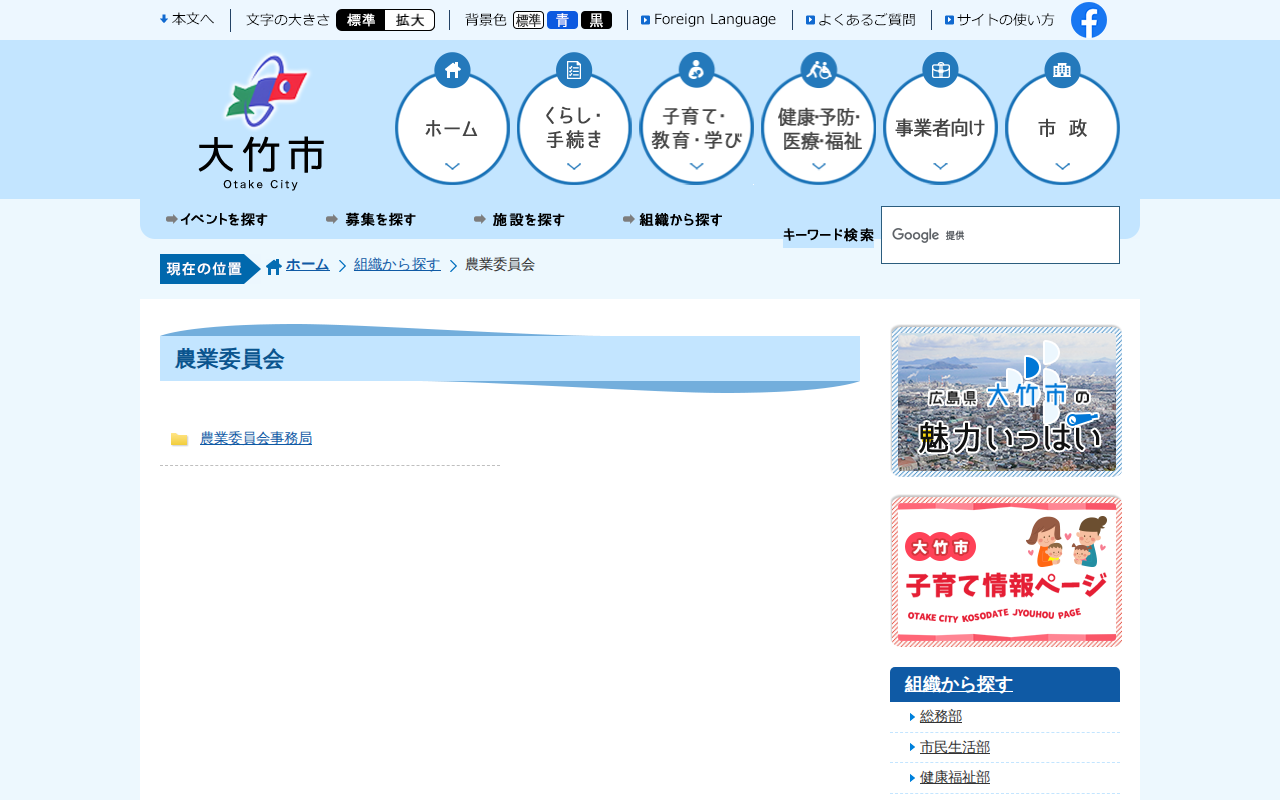Open the 農業委員会事務局 link
This screenshot has width=1280, height=800.
[256, 438]
